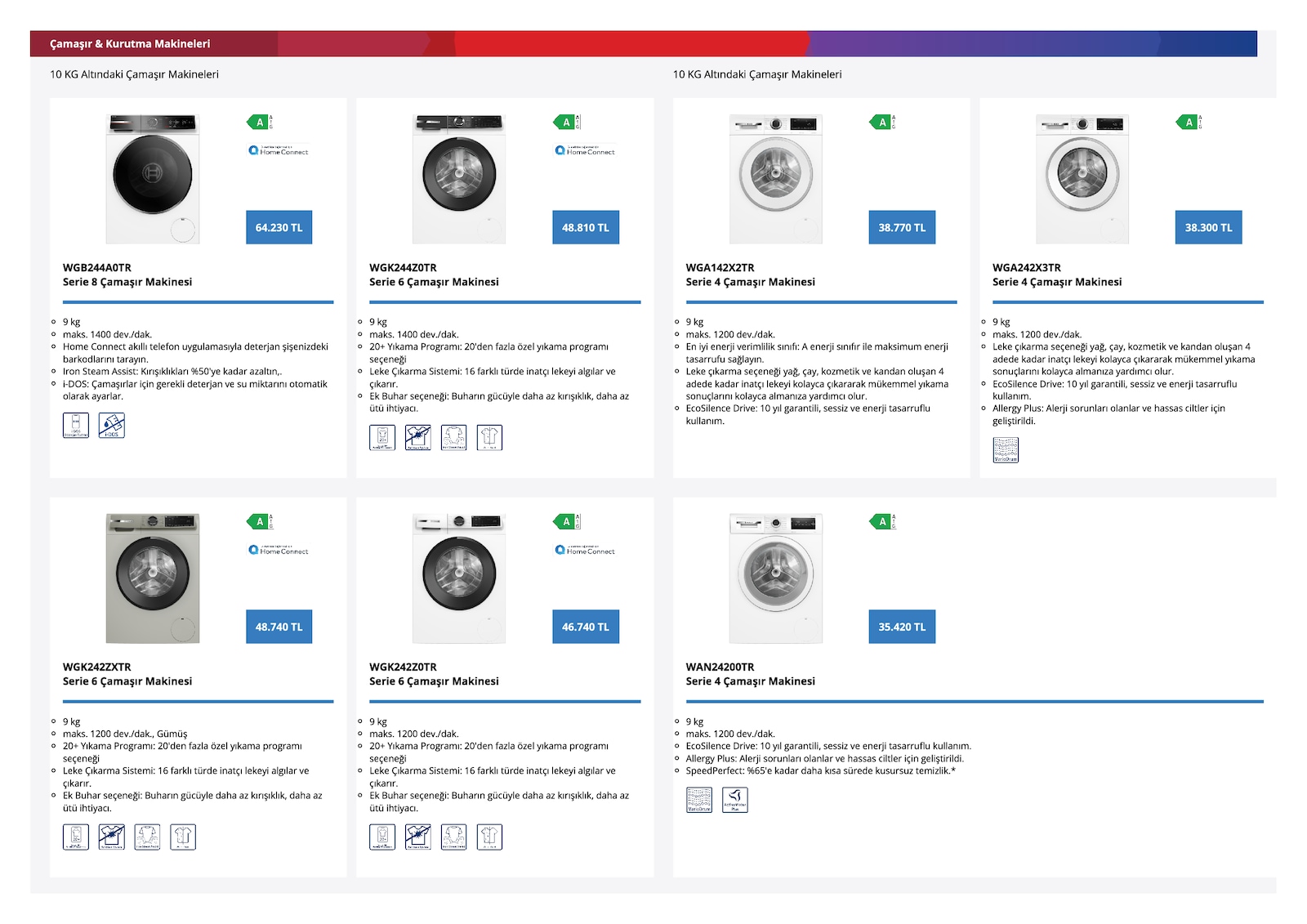
Task: Click the last buttoned-shirt icon under WGK242Z0TR
Action: point(489,837)
